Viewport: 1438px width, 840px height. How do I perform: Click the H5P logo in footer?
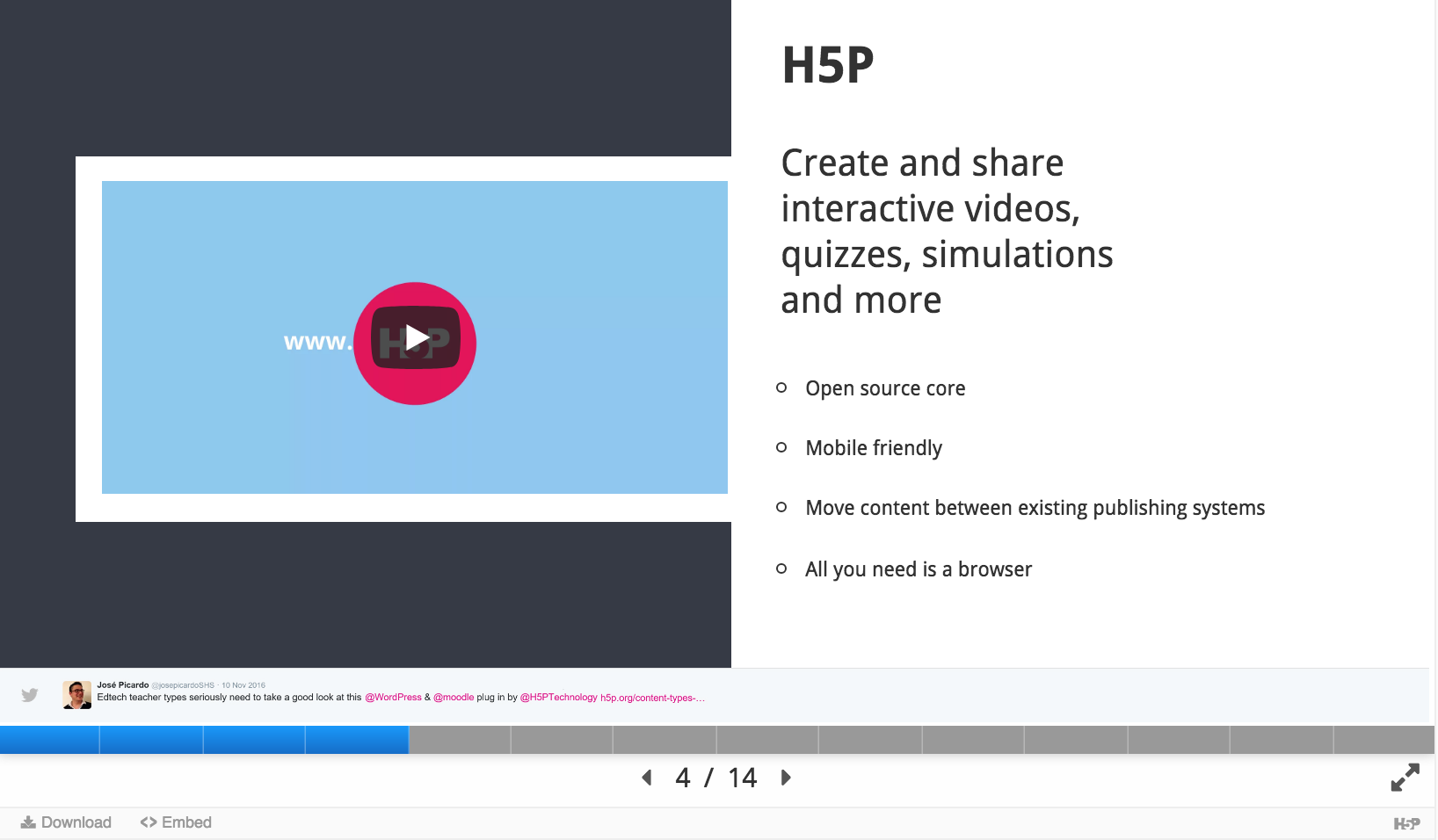tap(1406, 823)
